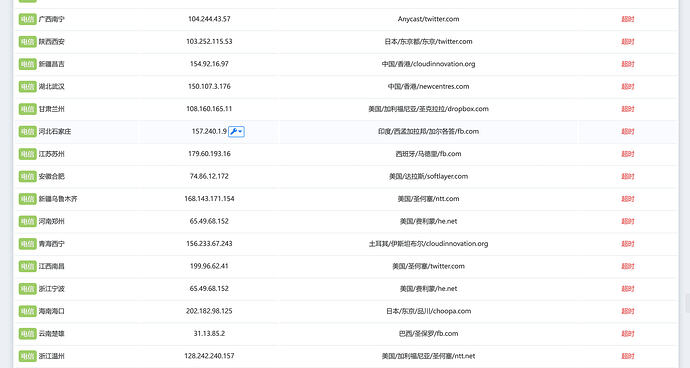Click the 电信 badge for 陕西西安
The image size is (690, 368).
point(27,42)
